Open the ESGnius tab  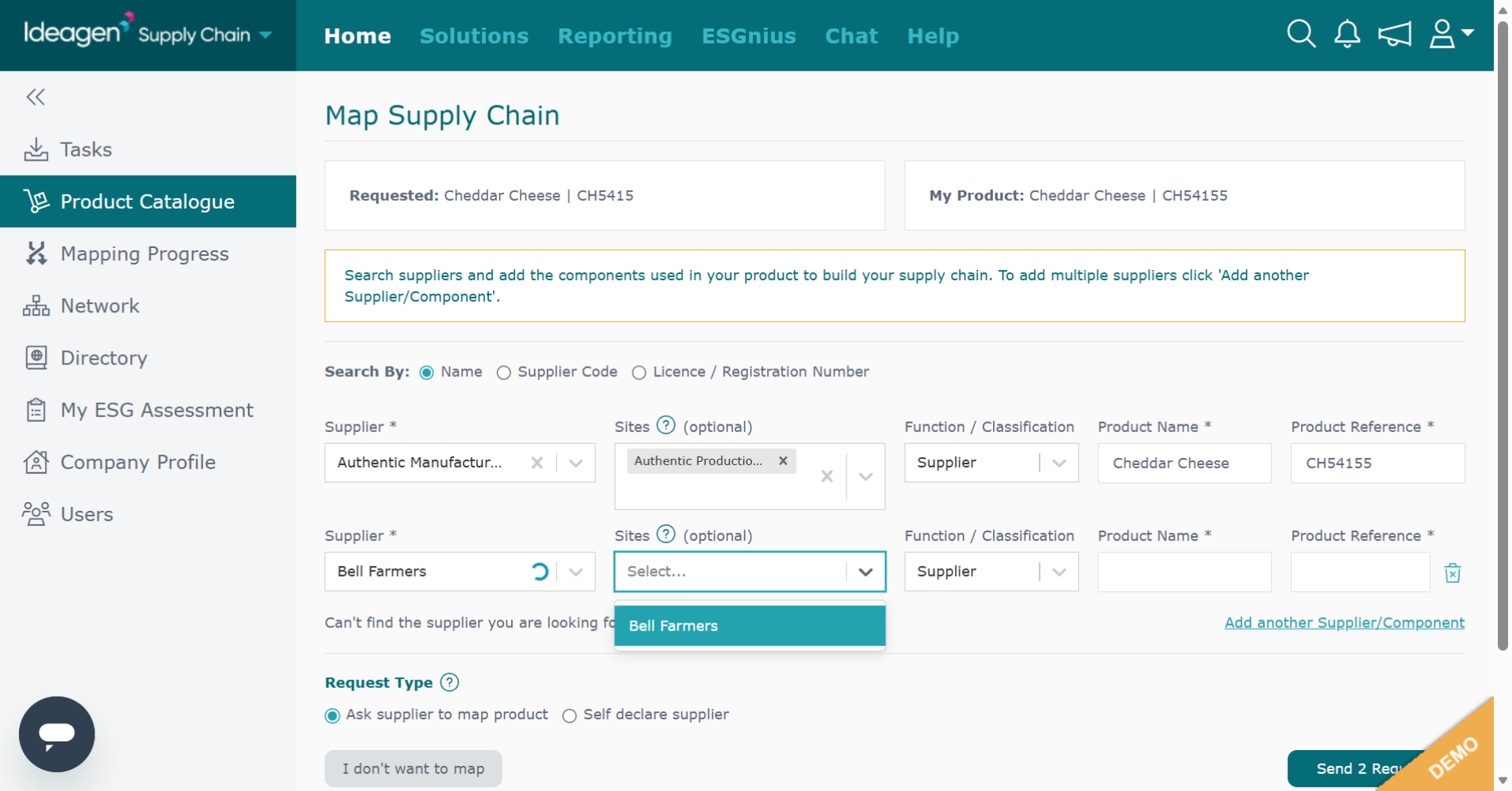click(749, 35)
